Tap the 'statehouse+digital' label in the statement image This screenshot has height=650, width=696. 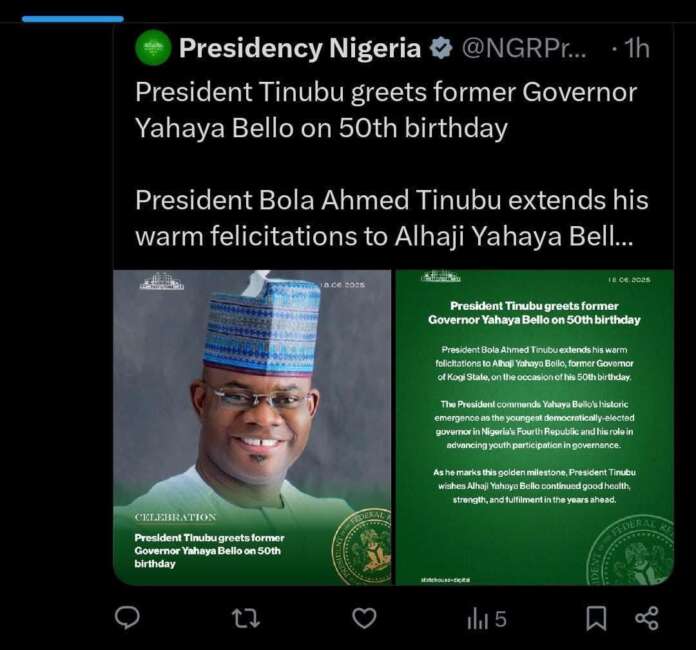439,575
